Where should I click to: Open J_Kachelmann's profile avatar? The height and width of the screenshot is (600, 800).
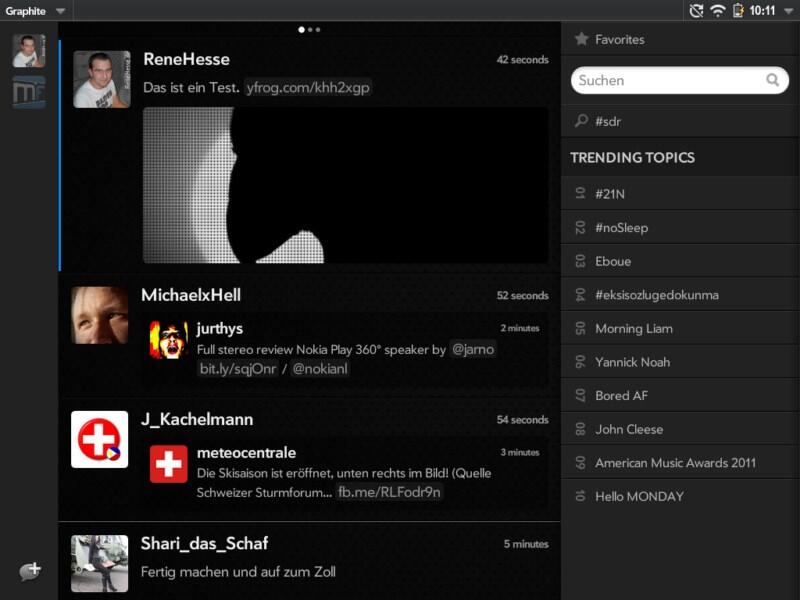99,439
